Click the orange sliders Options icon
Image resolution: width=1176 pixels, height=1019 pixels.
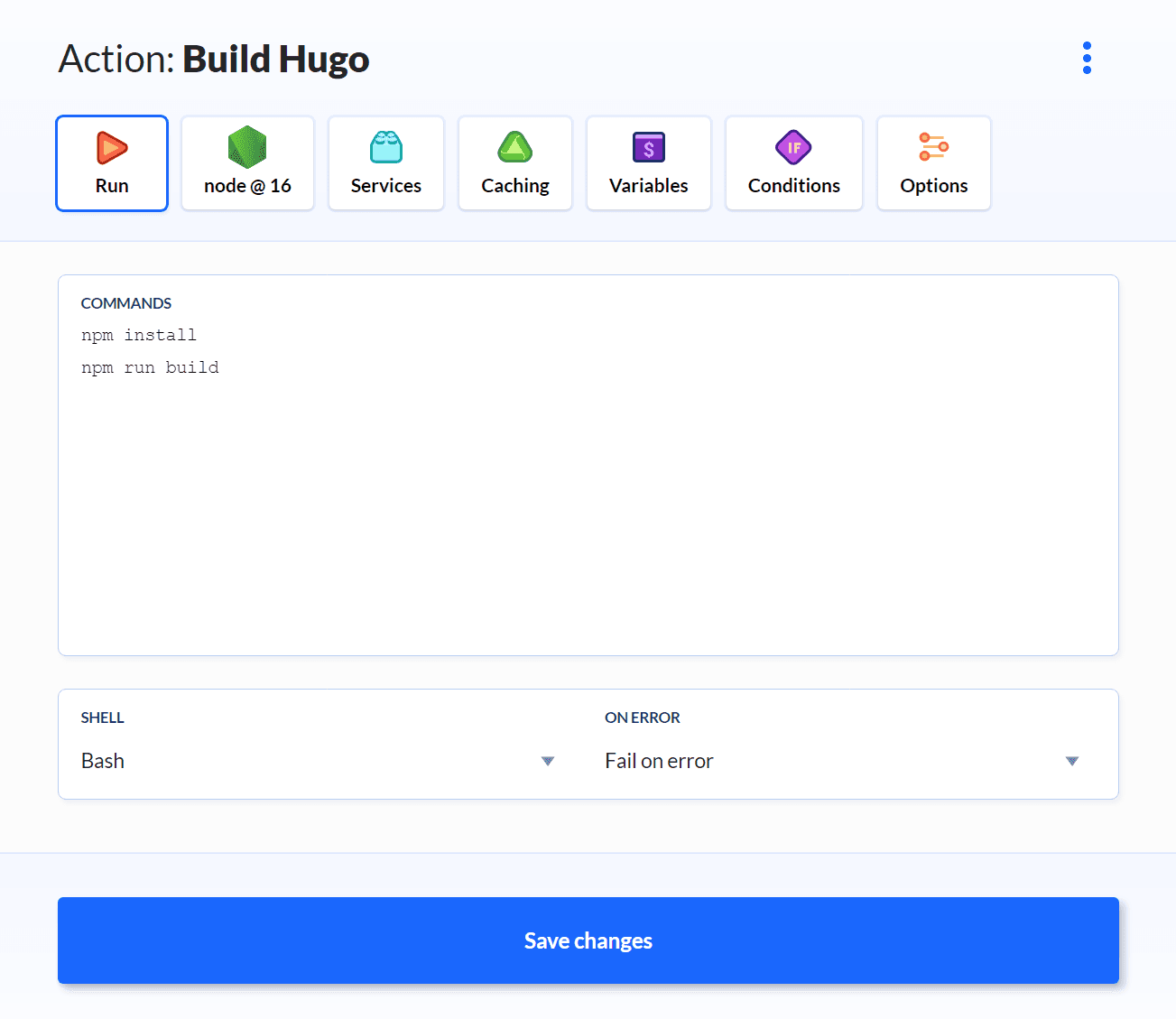coord(933,147)
